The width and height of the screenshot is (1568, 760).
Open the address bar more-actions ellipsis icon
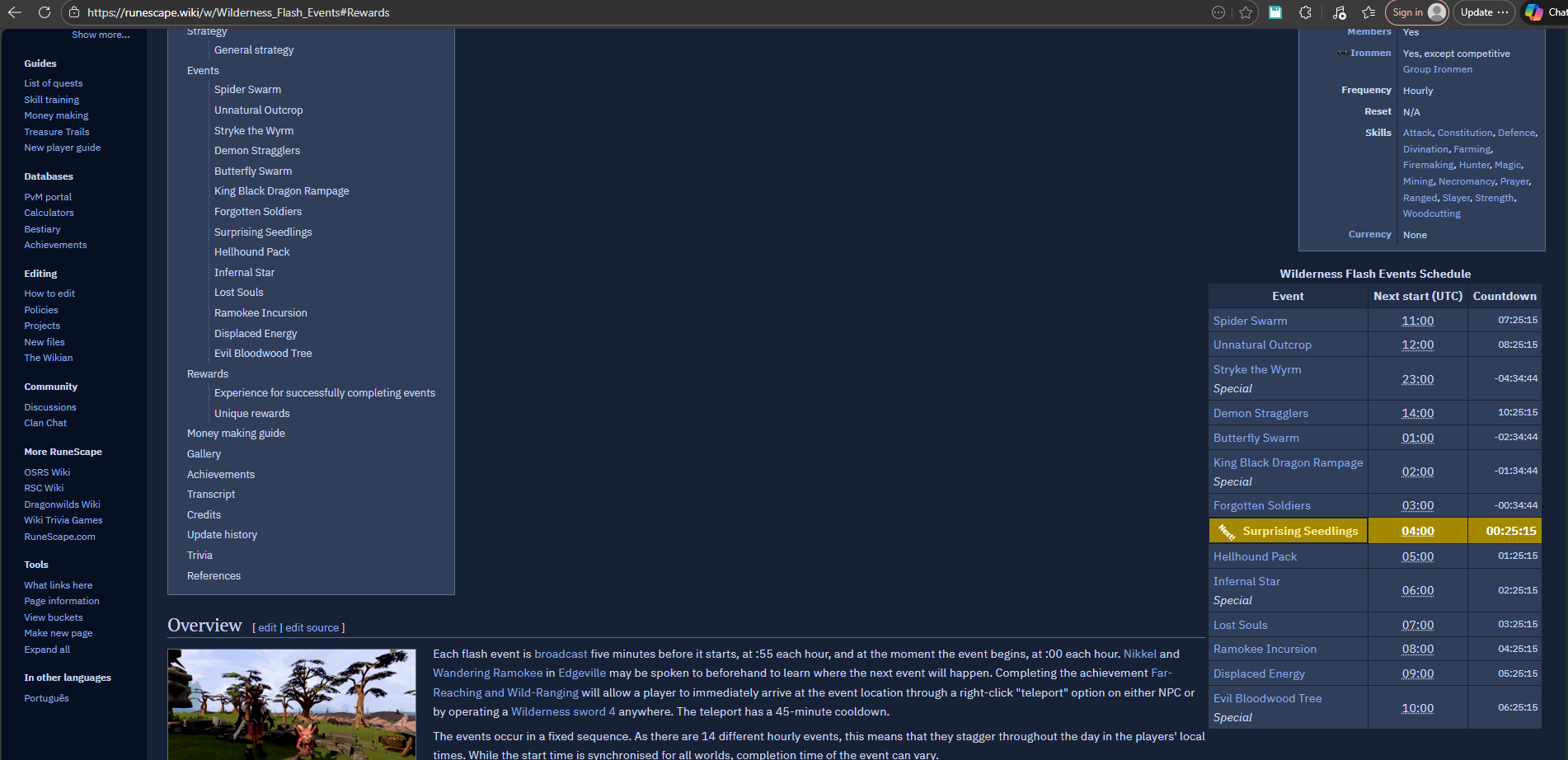[x=1218, y=12]
